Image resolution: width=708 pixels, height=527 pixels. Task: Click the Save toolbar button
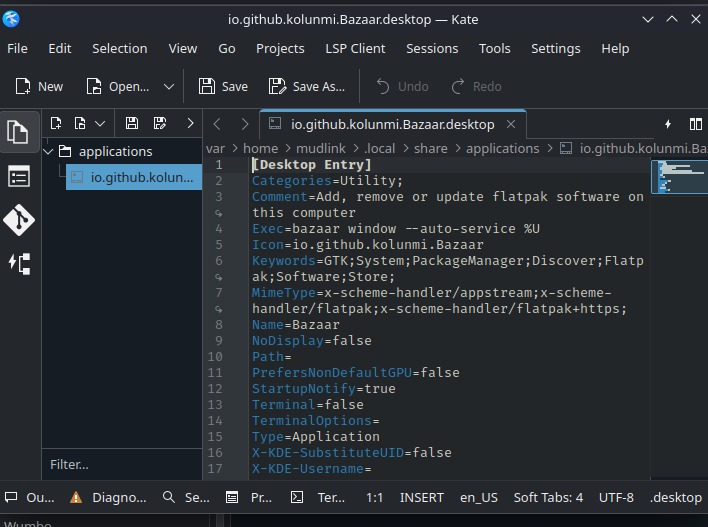pos(223,86)
